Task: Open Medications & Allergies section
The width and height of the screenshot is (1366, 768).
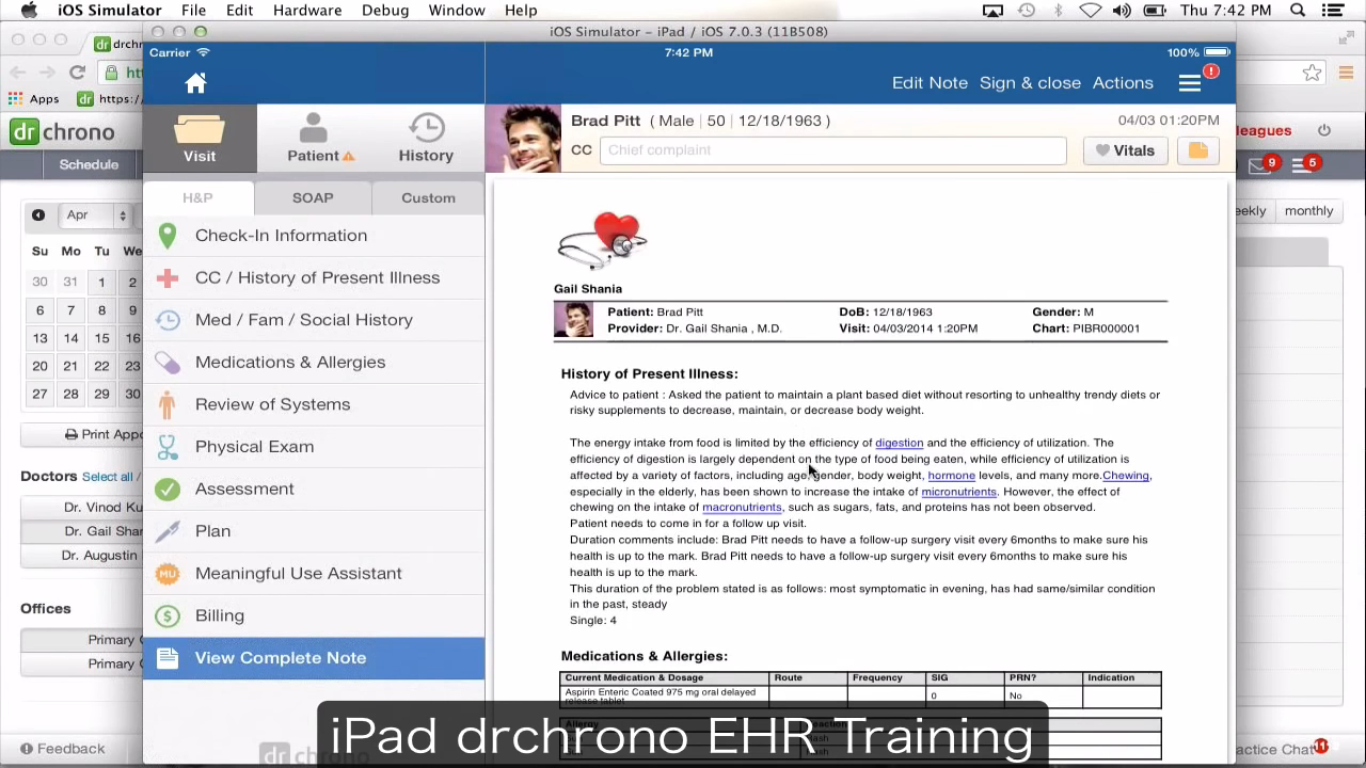Action: click(314, 362)
